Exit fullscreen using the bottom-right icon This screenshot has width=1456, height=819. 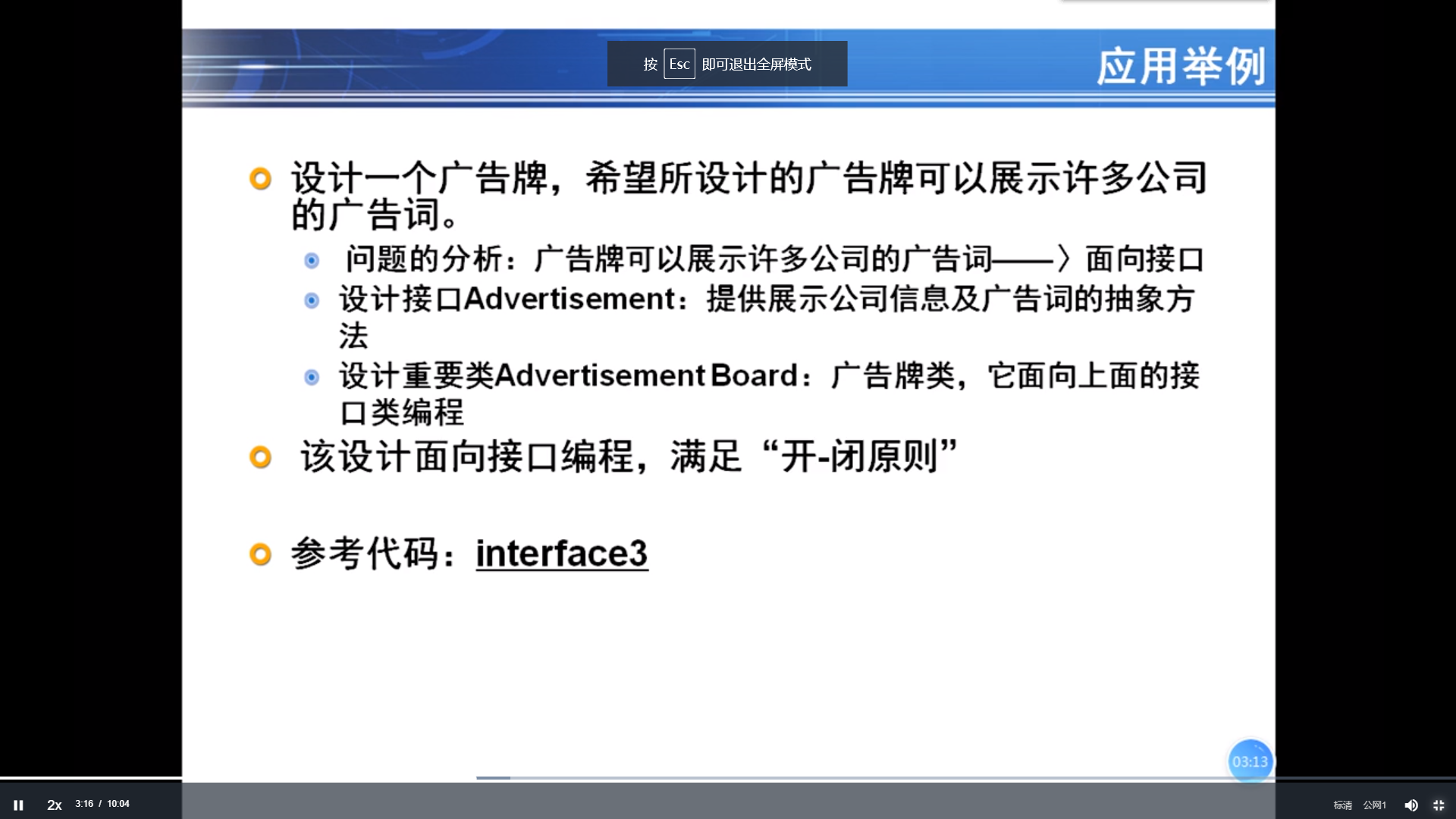[x=1439, y=805]
